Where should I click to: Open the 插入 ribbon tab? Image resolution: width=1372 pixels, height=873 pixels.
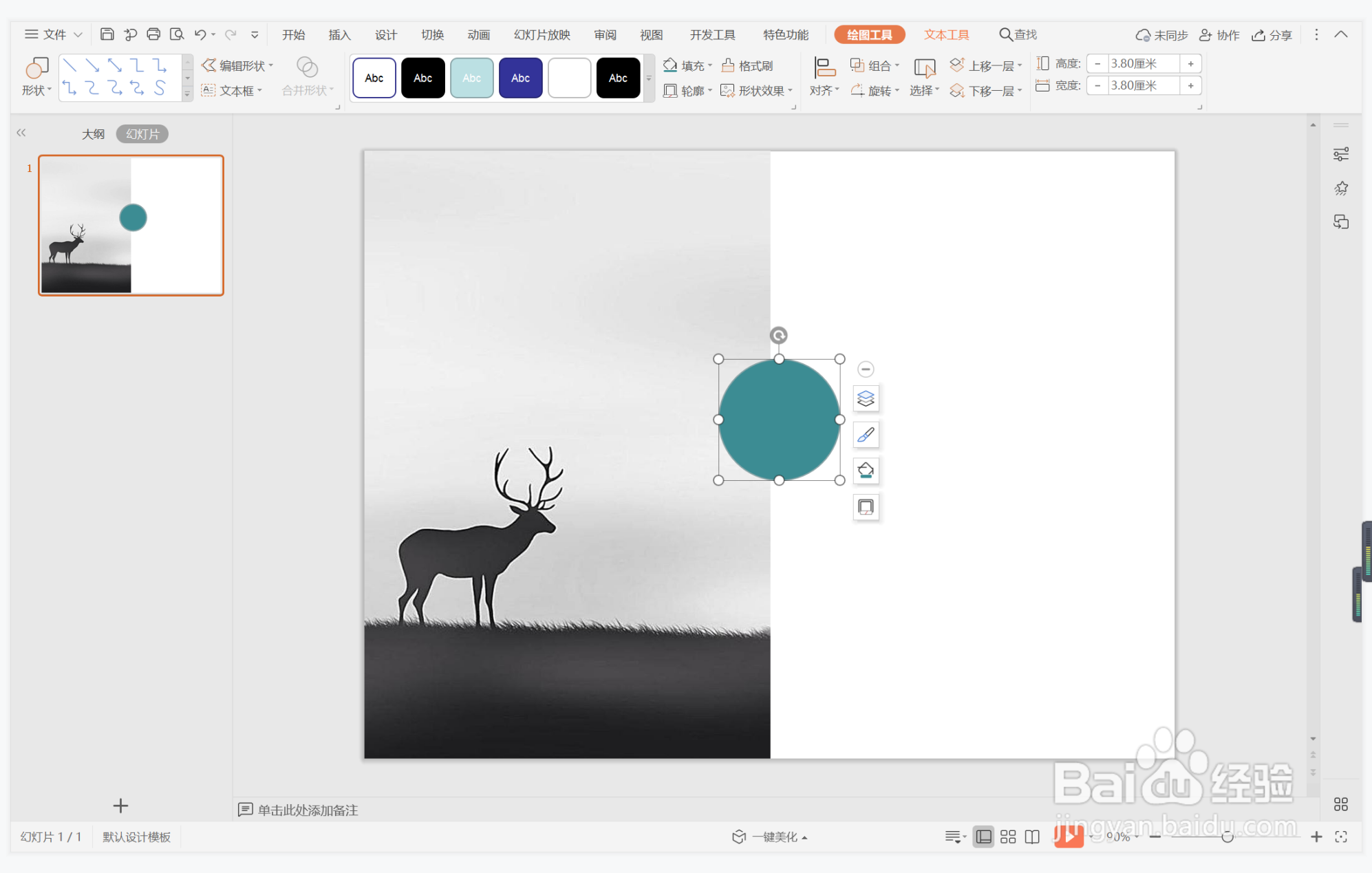pyautogui.click(x=339, y=35)
